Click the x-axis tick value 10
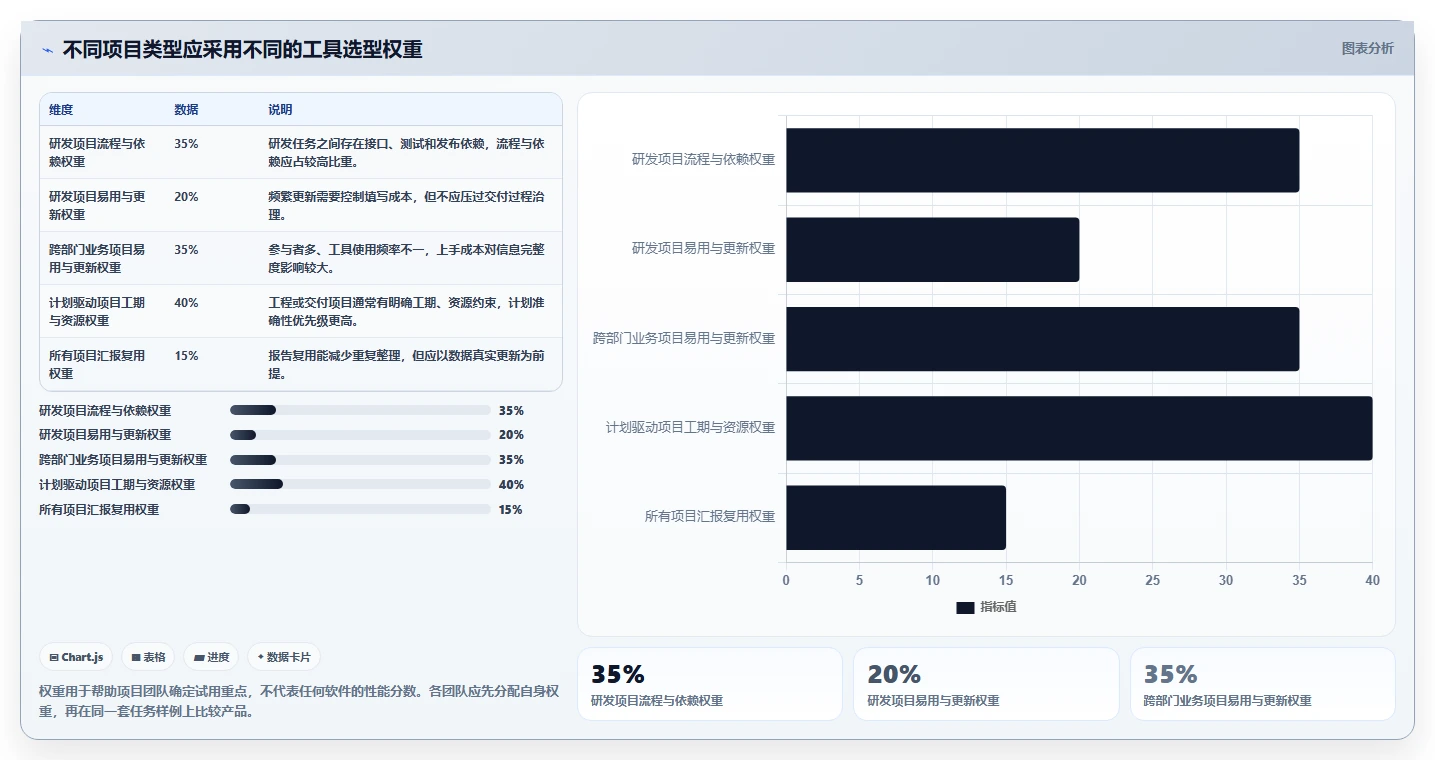This screenshot has width=1435, height=760. pyautogui.click(x=933, y=581)
